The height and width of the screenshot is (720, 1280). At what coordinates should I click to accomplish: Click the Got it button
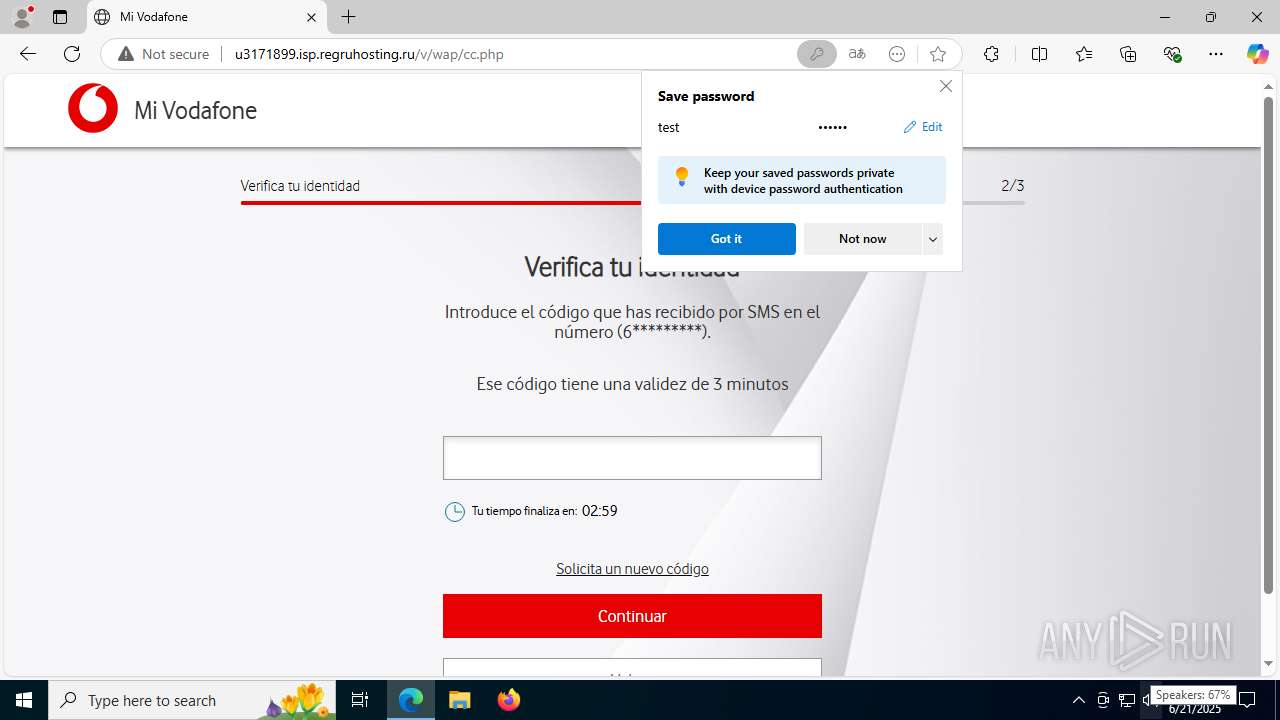(726, 239)
